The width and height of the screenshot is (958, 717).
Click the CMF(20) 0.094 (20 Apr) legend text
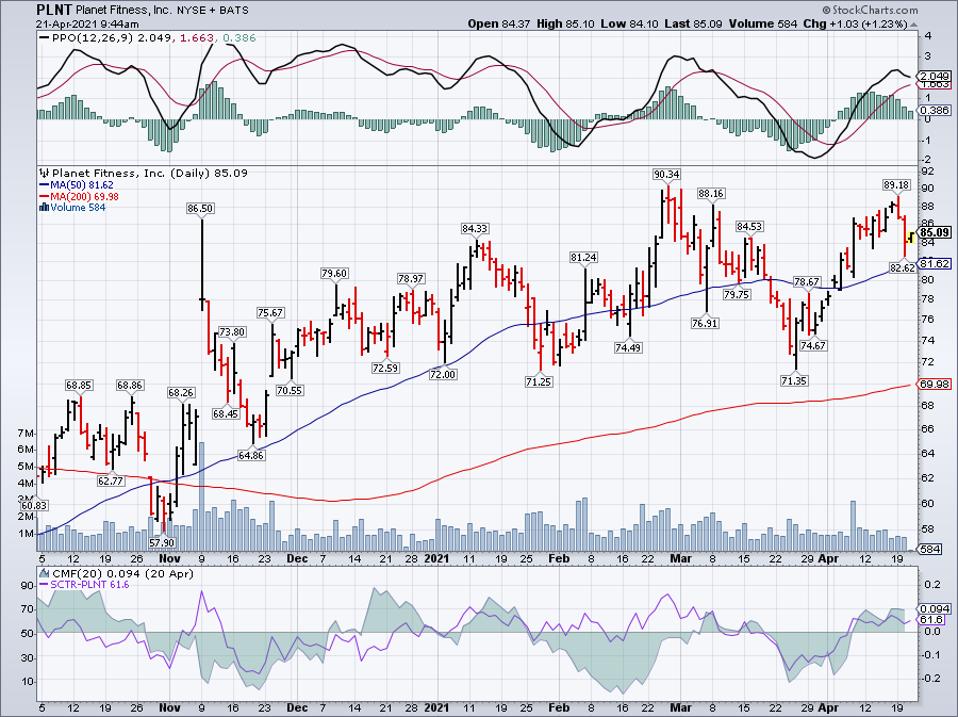coord(123,573)
